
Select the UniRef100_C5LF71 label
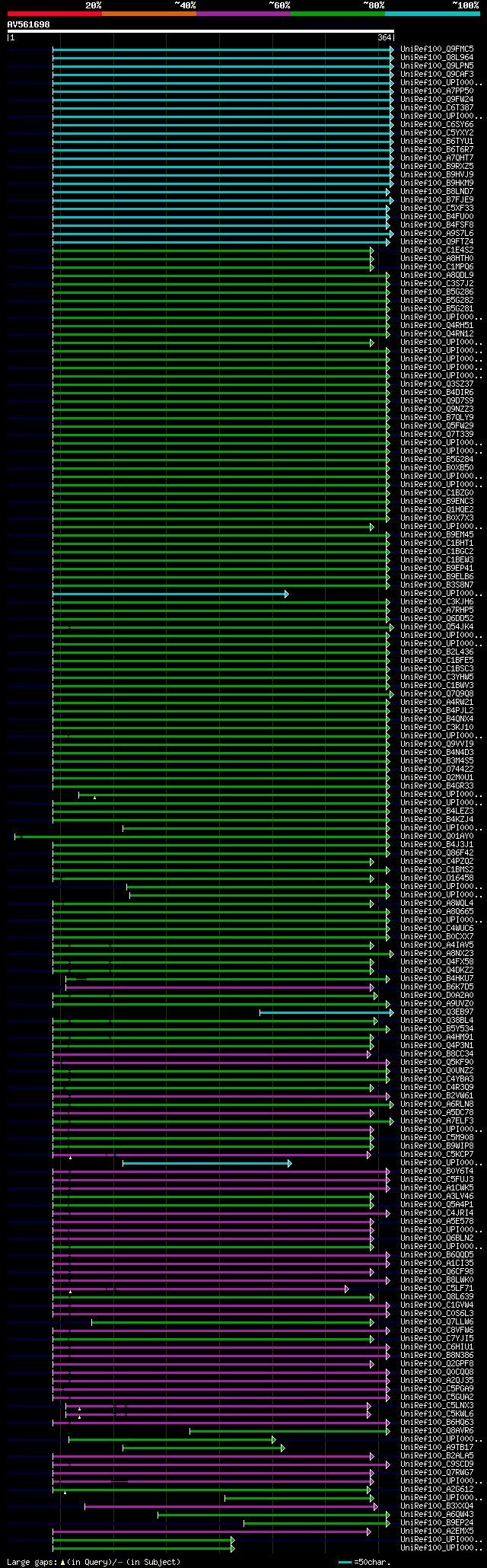click(x=437, y=1288)
